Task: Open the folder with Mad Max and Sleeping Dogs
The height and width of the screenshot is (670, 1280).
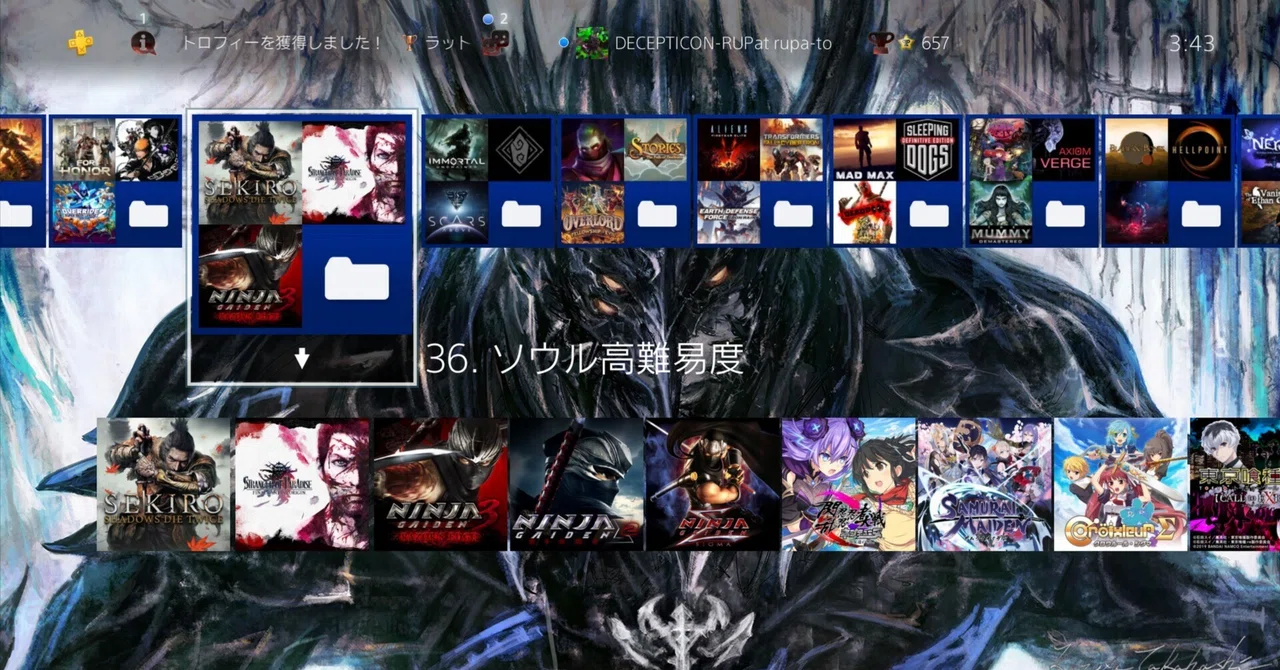Action: (x=896, y=181)
